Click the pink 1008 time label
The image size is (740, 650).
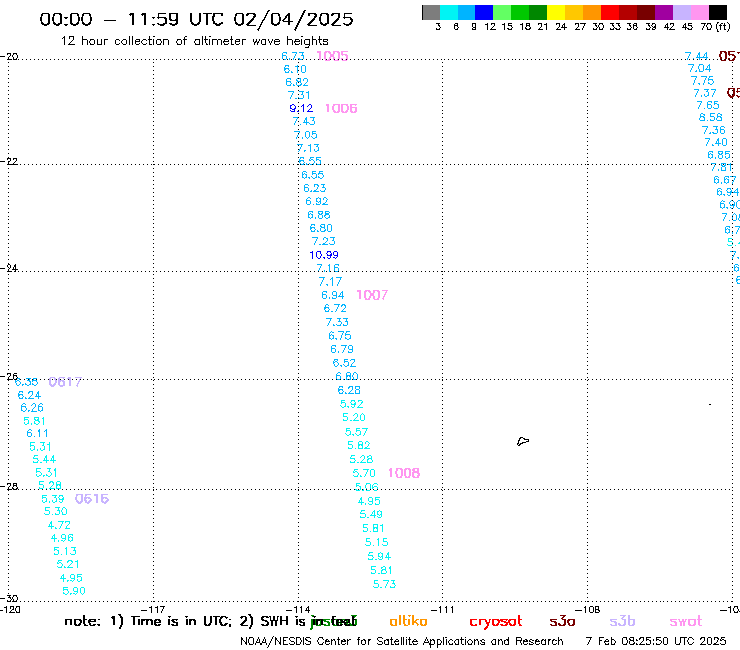pos(404,473)
